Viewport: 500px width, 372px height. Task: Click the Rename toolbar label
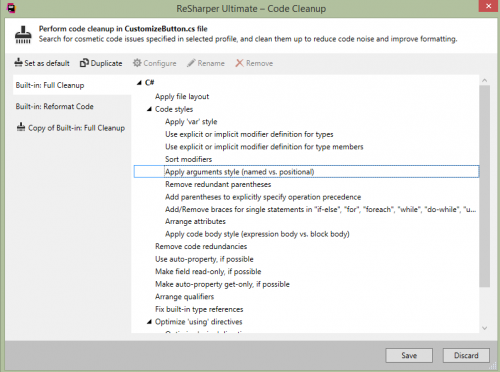211,63
